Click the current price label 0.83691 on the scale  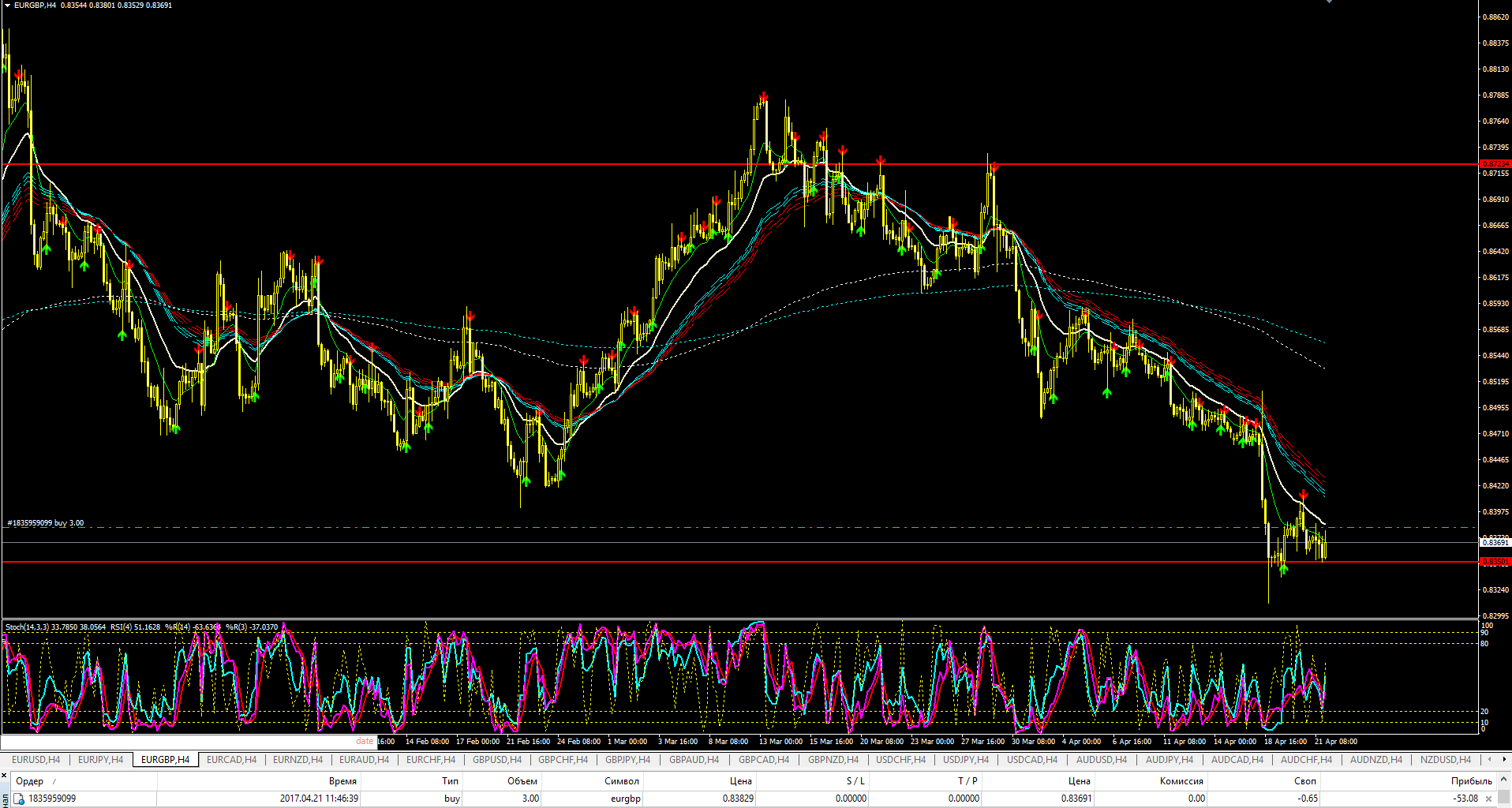[1495, 542]
